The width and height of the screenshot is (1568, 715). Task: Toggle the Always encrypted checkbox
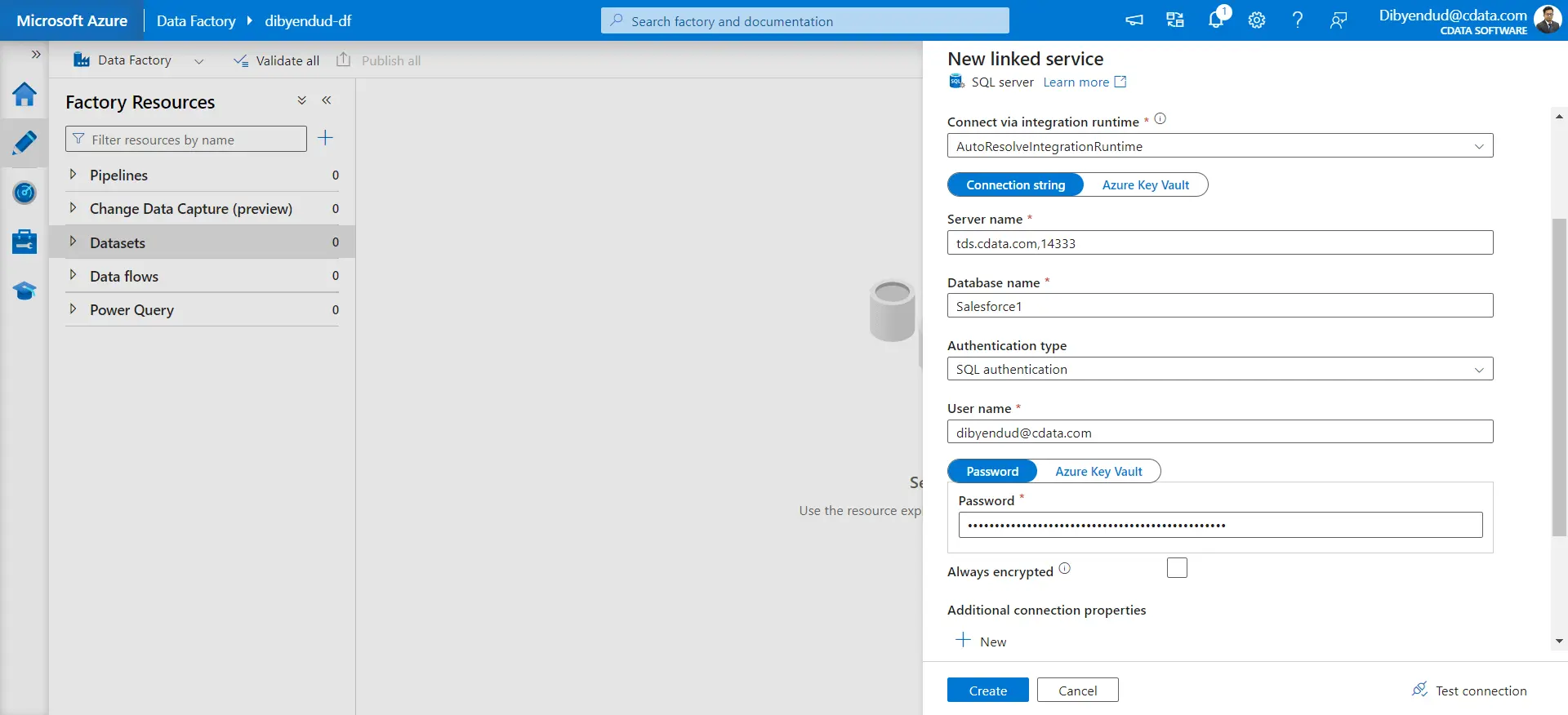tap(1177, 568)
